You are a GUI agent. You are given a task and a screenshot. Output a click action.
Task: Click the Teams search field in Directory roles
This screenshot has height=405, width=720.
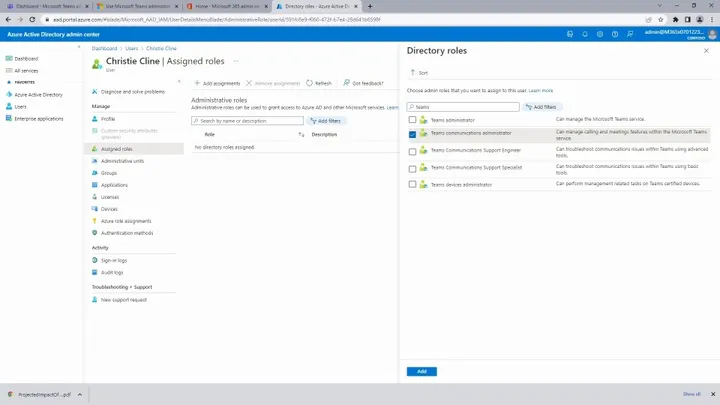click(463, 107)
